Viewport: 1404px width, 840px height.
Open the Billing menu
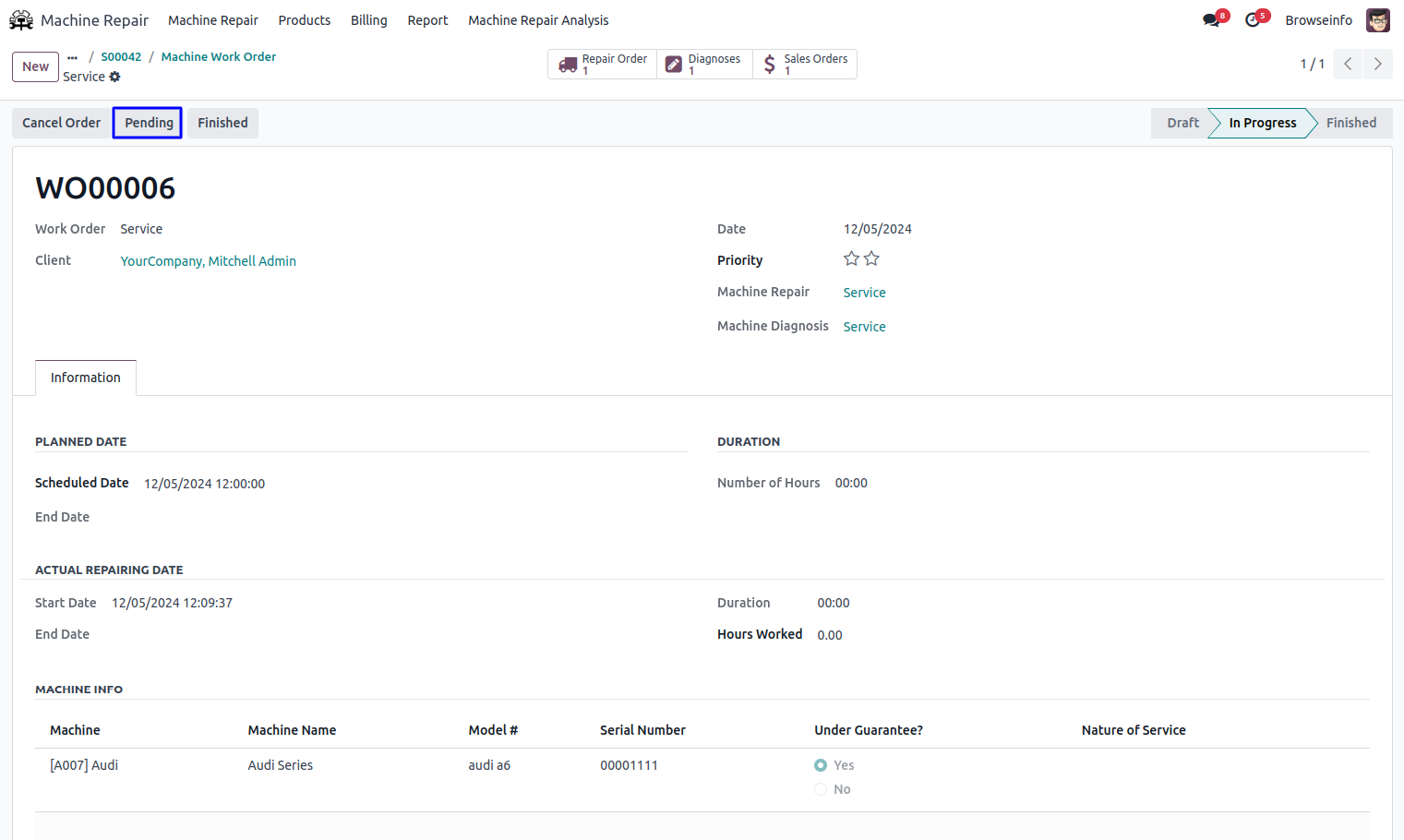coord(368,20)
